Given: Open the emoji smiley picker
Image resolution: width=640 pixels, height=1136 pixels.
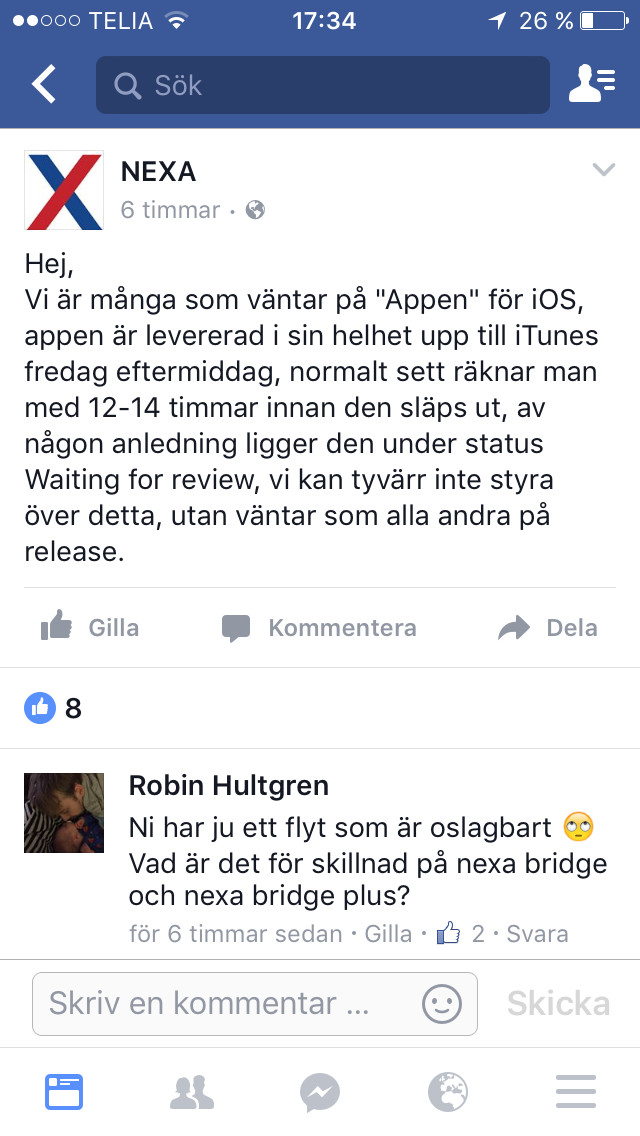Looking at the screenshot, I should 441,1003.
